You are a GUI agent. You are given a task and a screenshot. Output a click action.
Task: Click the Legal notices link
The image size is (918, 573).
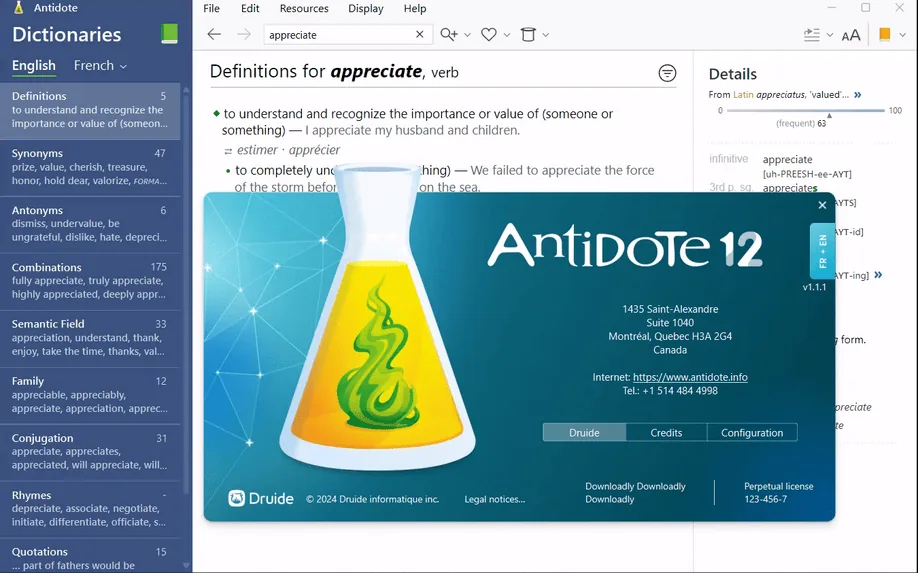[495, 499]
